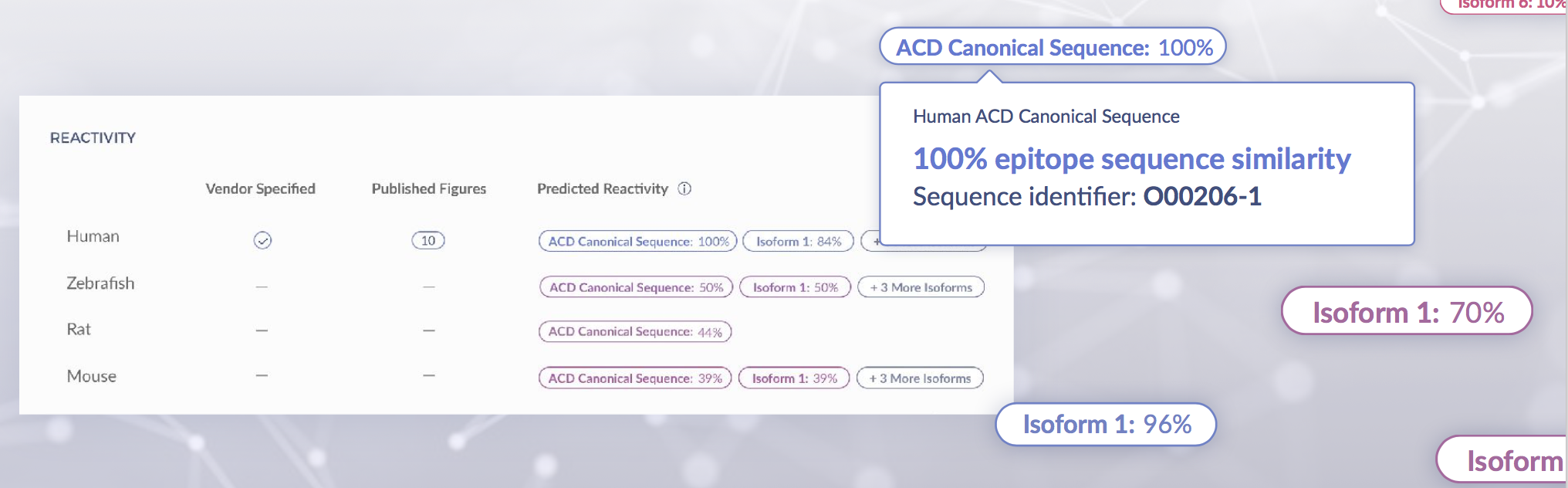The height and width of the screenshot is (488, 1568).
Task: Click the 100% epitope sequence similarity text
Action: tap(1132, 159)
